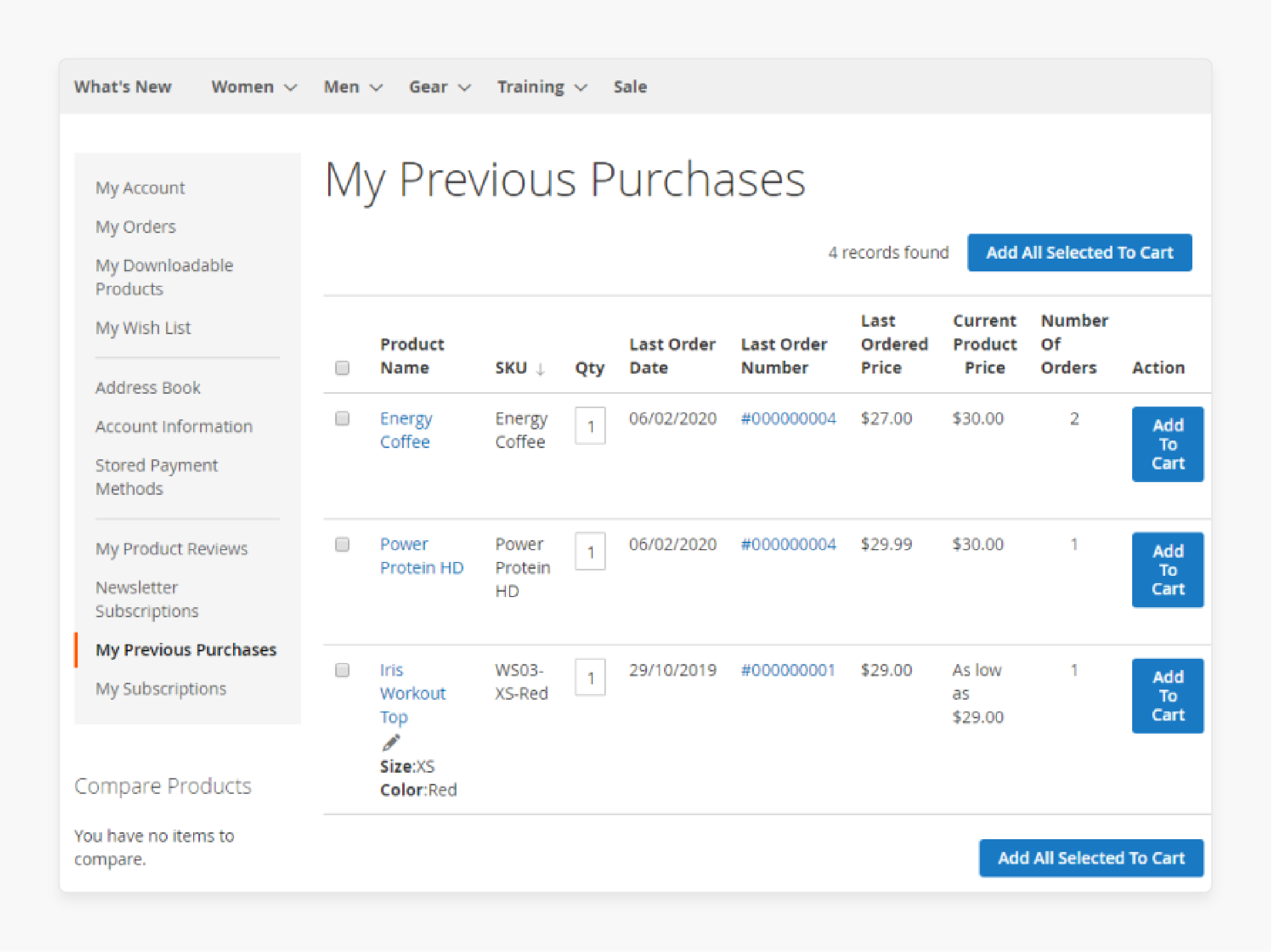
Task: Click the Product Name column header
Action: pyautogui.click(x=412, y=356)
